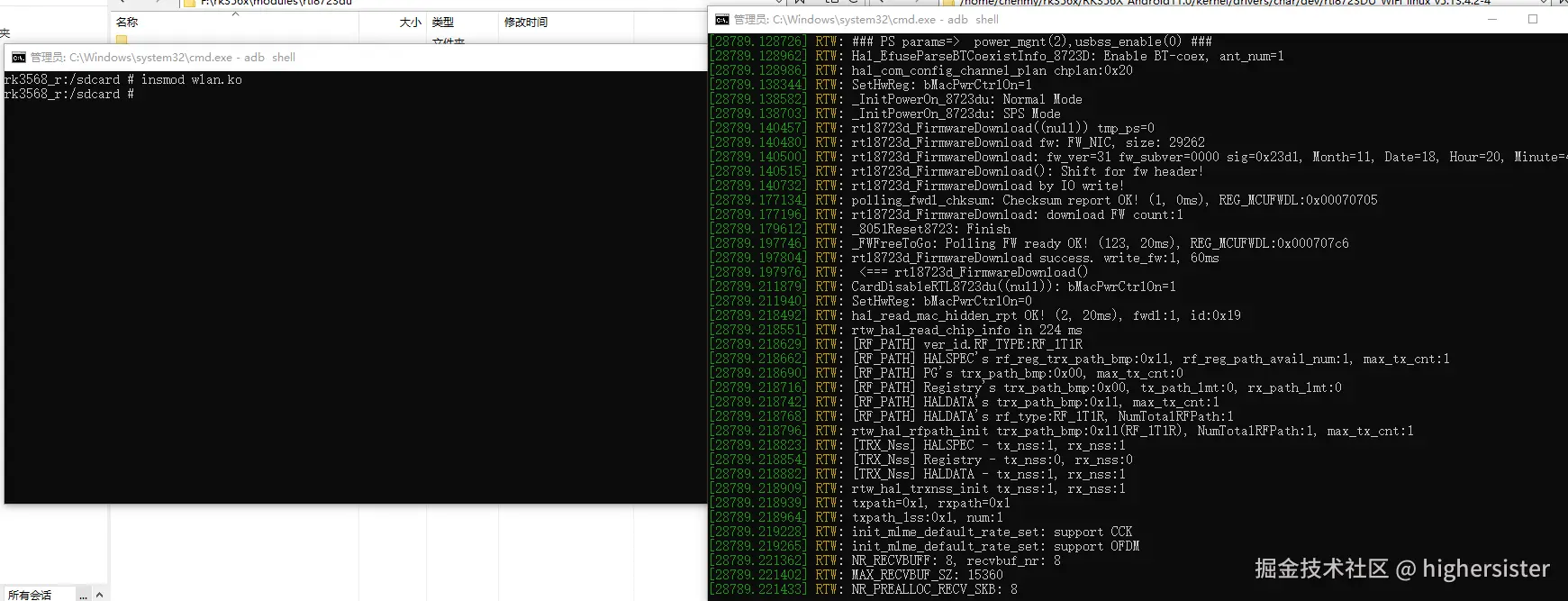Screen dimensions: 1568x601
Task: Click the cmd icon in the right adb shell window title bar
Action: [x=722, y=19]
